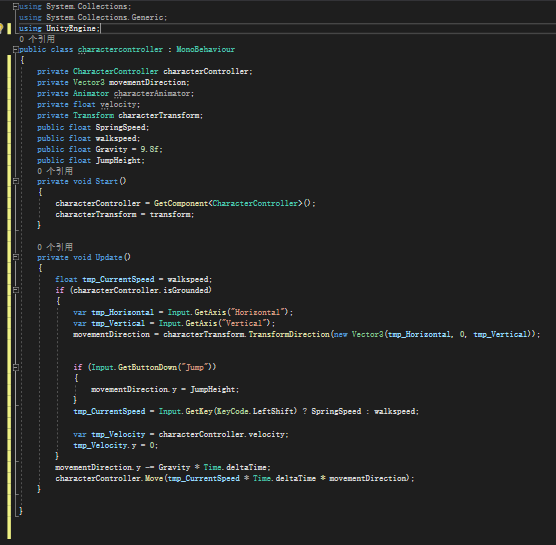Click the "Horizontal" string literal
The width and height of the screenshot is (556, 545).
(257, 312)
